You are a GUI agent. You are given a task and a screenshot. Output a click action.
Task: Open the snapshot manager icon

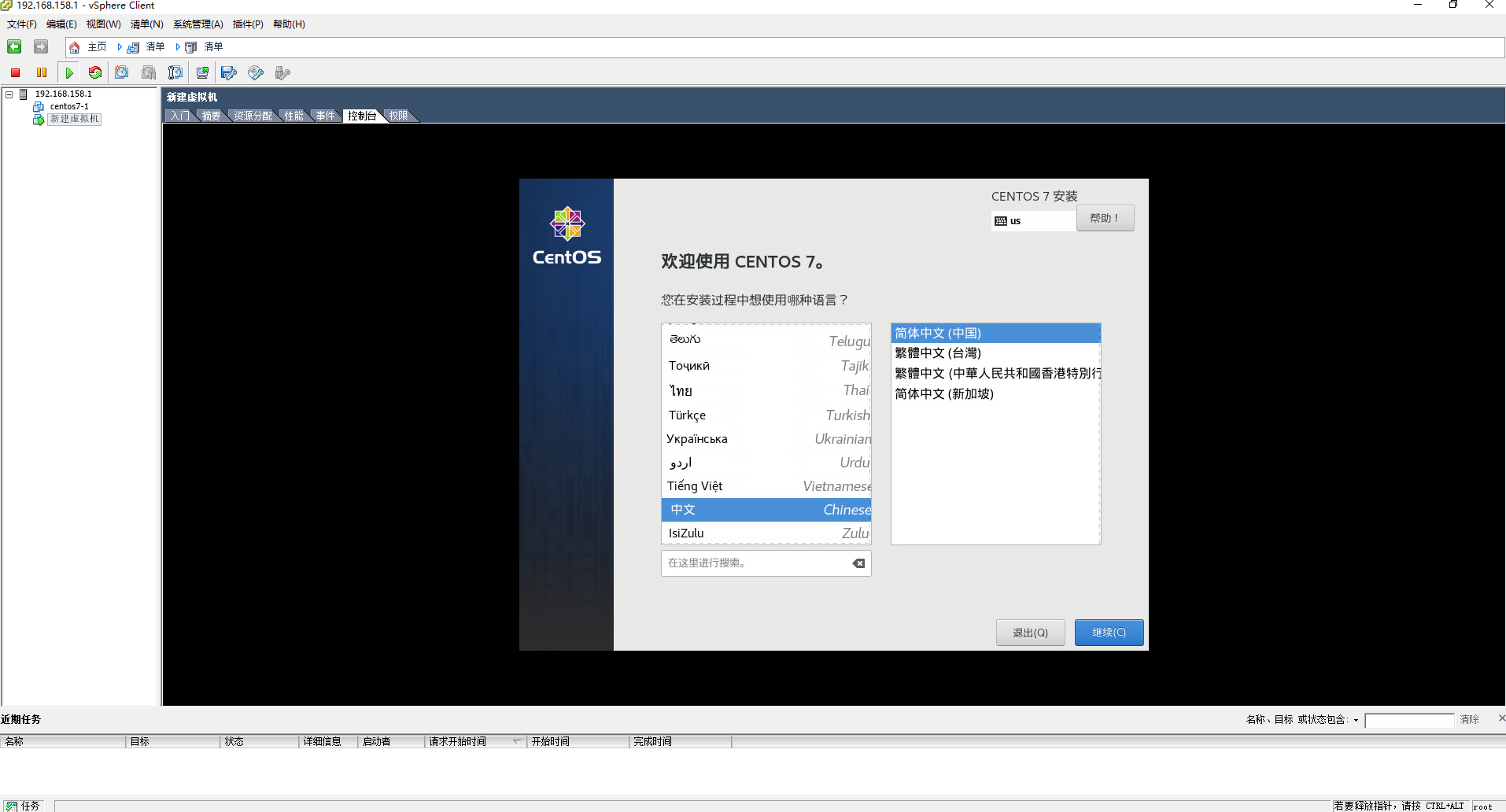point(175,72)
